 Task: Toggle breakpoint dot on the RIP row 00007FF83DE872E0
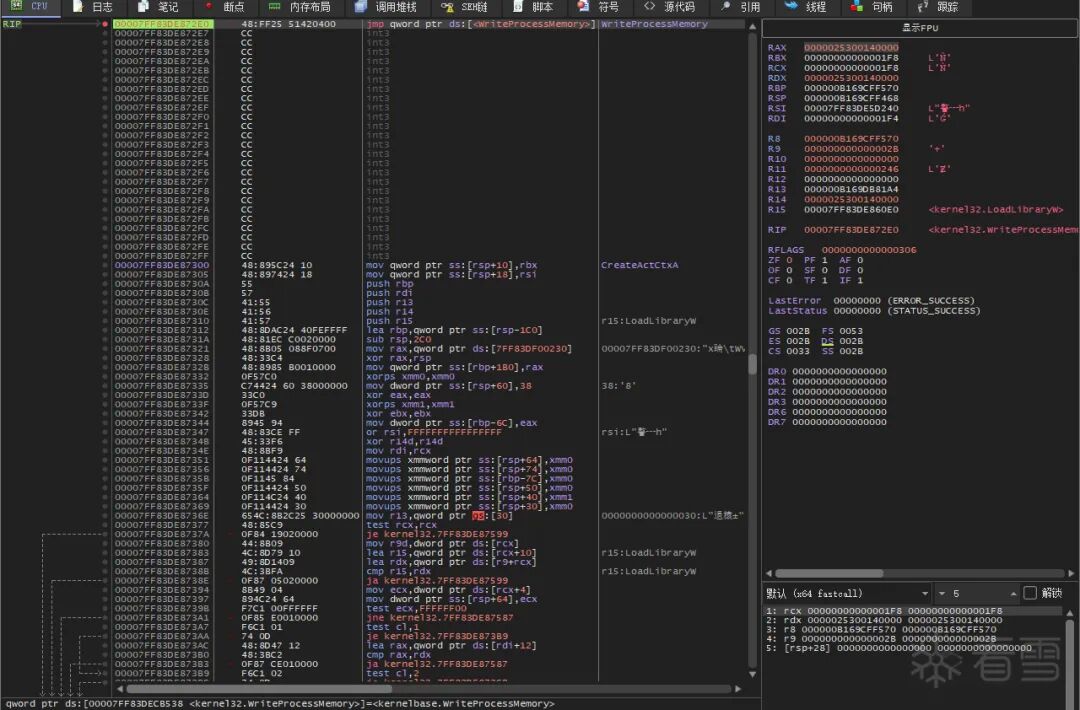coord(105,24)
